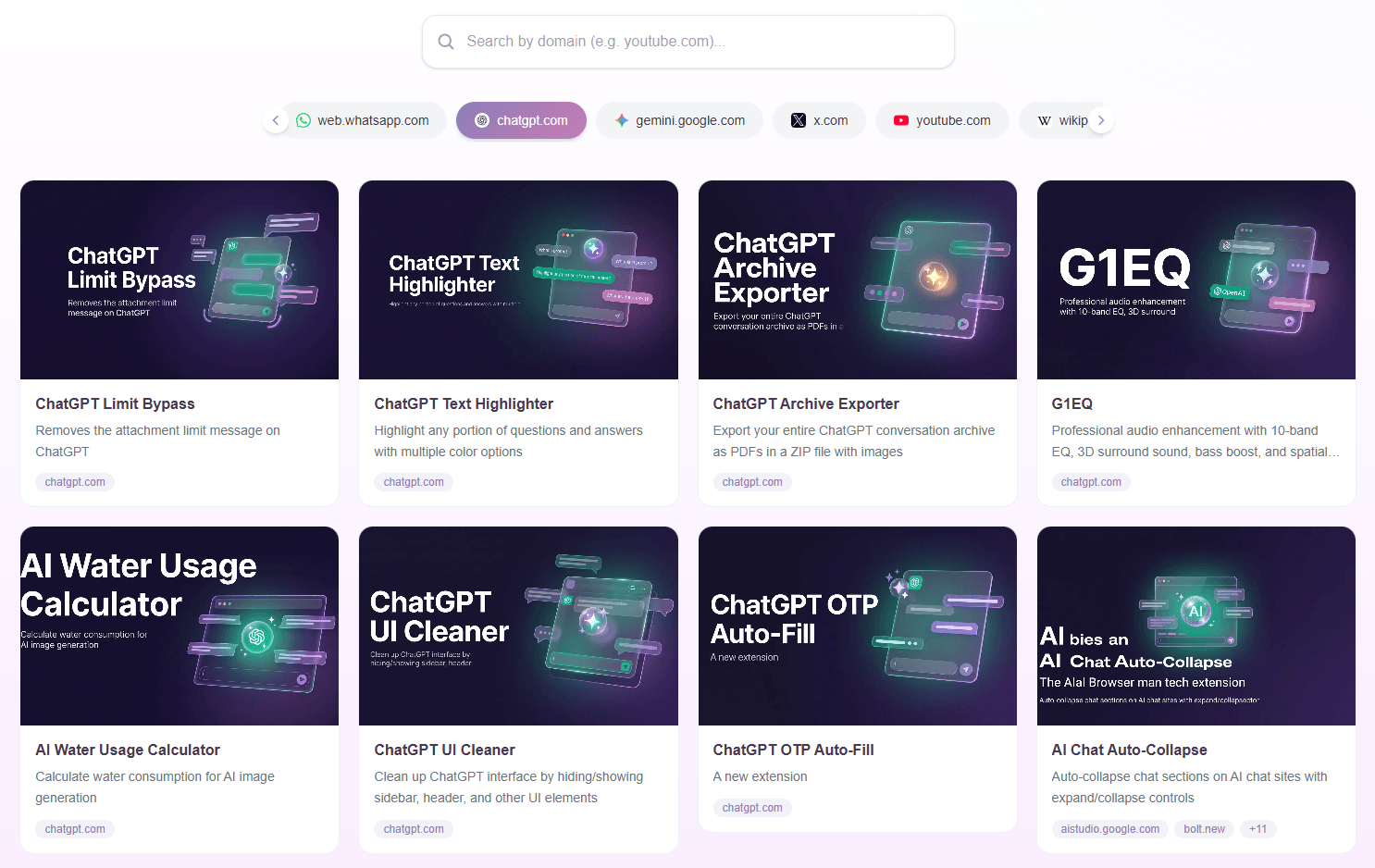Filter by the Wikipedia domain chip
This screenshot has height=868, width=1375.
(1062, 120)
